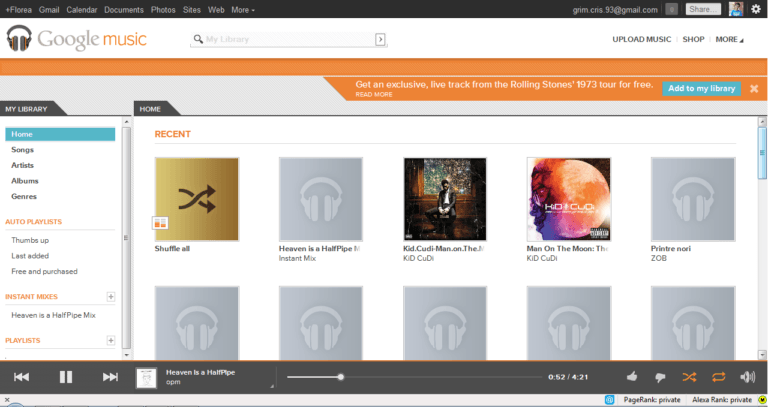Open the profile picture avatar
The width and height of the screenshot is (768, 407).
pos(736,9)
